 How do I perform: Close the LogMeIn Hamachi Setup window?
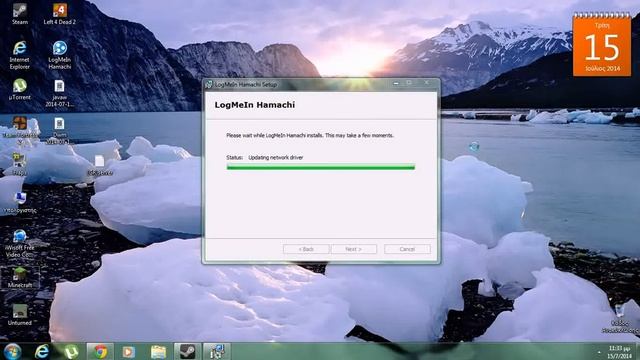426,83
